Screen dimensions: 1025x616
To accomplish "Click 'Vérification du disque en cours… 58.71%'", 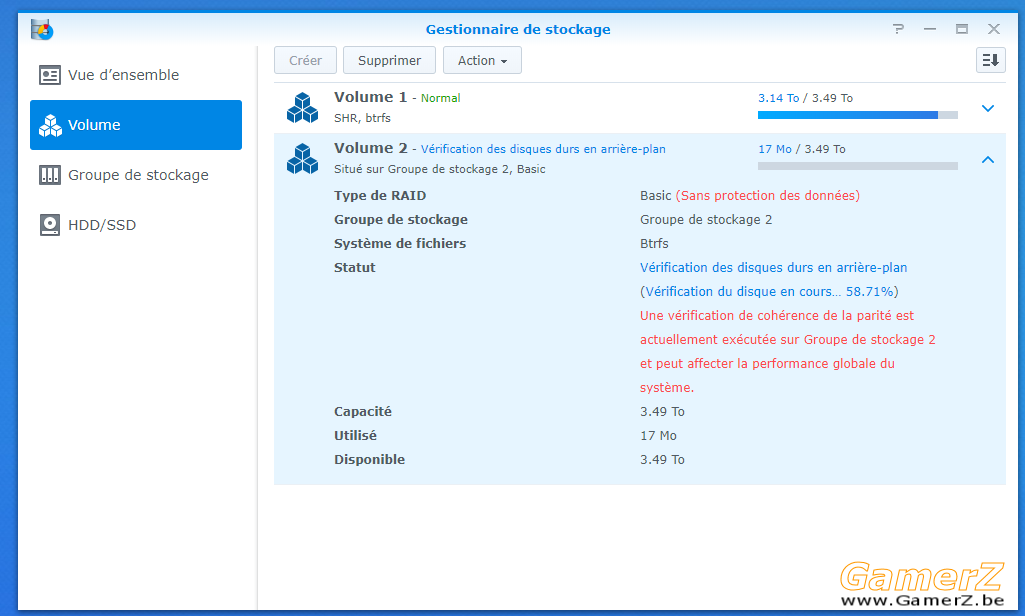I will pyautogui.click(x=769, y=292).
